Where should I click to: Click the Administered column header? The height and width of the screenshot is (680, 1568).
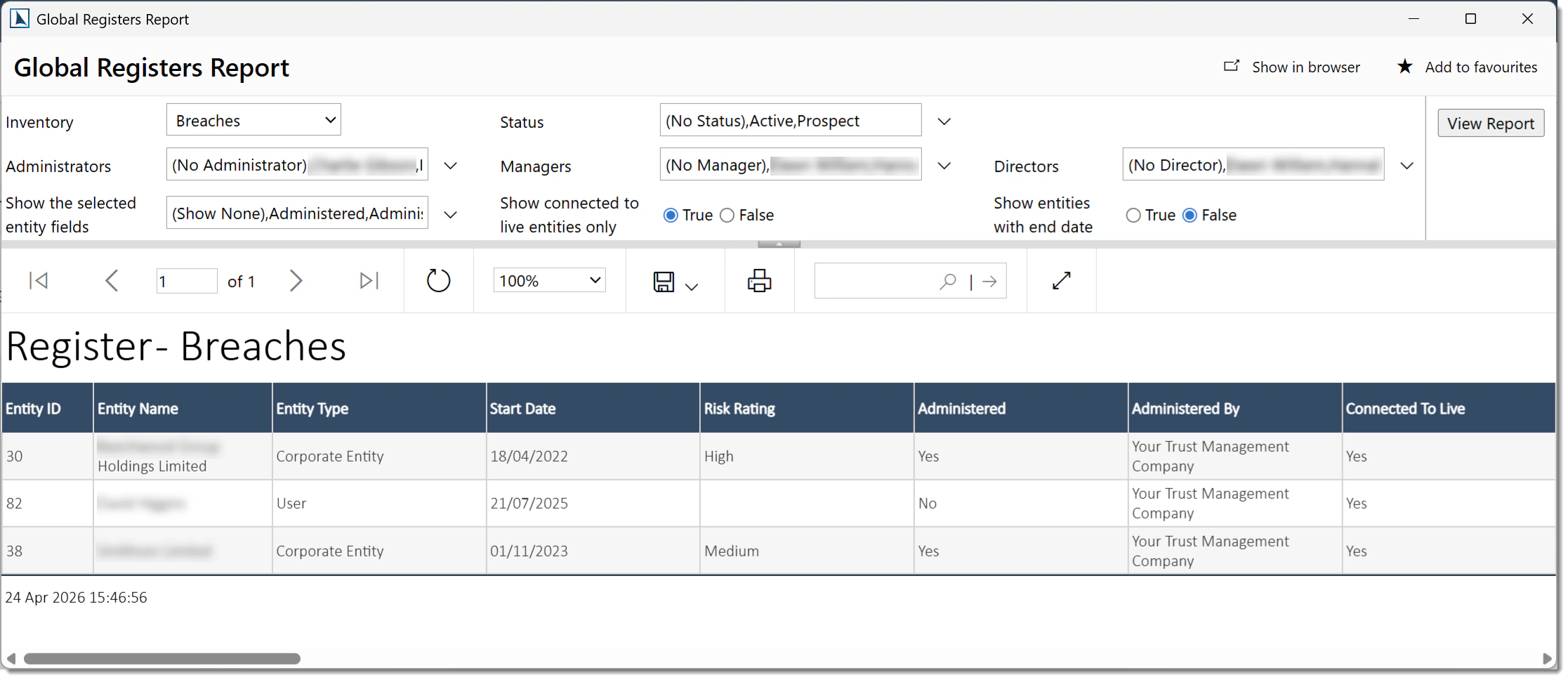(x=1021, y=408)
